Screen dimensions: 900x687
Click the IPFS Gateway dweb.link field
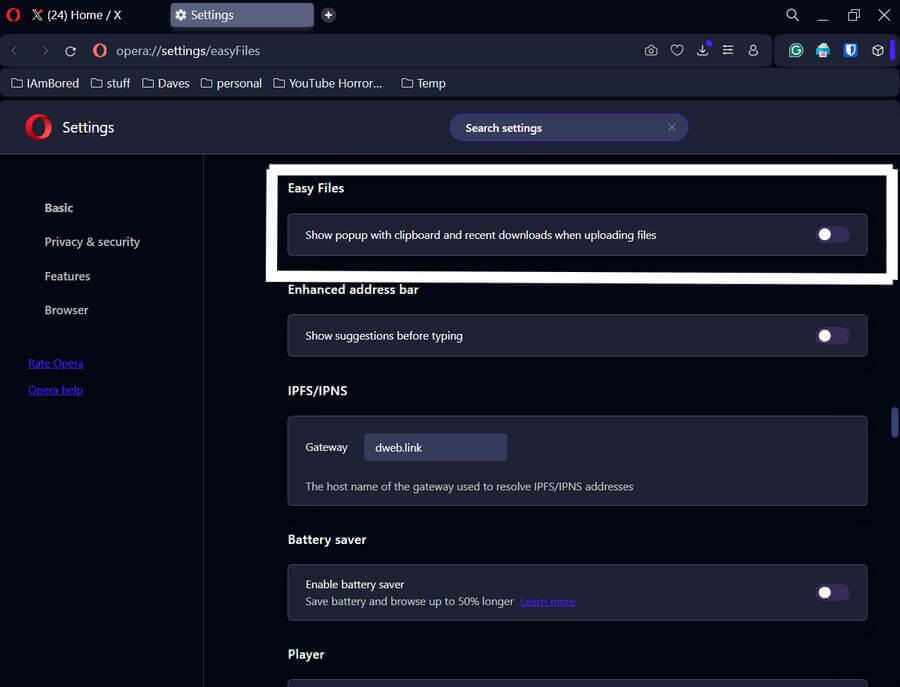click(436, 447)
